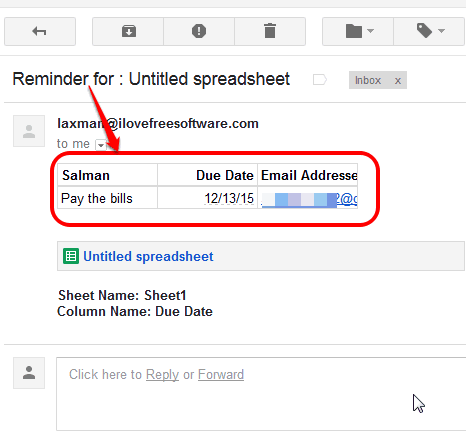The image size is (466, 432).
Task: Report this message as spam
Action: point(199,31)
